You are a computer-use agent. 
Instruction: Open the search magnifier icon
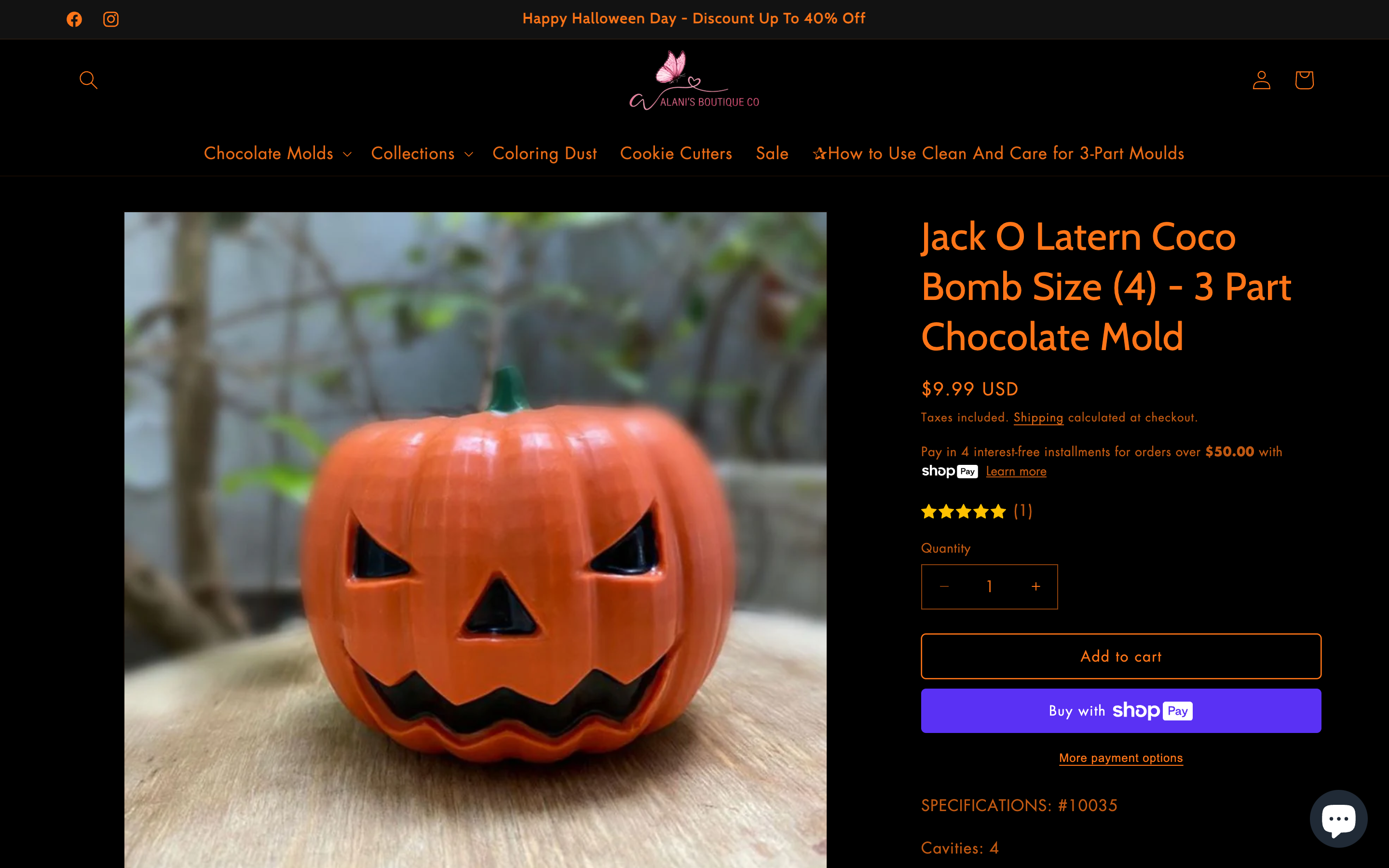(x=88, y=80)
